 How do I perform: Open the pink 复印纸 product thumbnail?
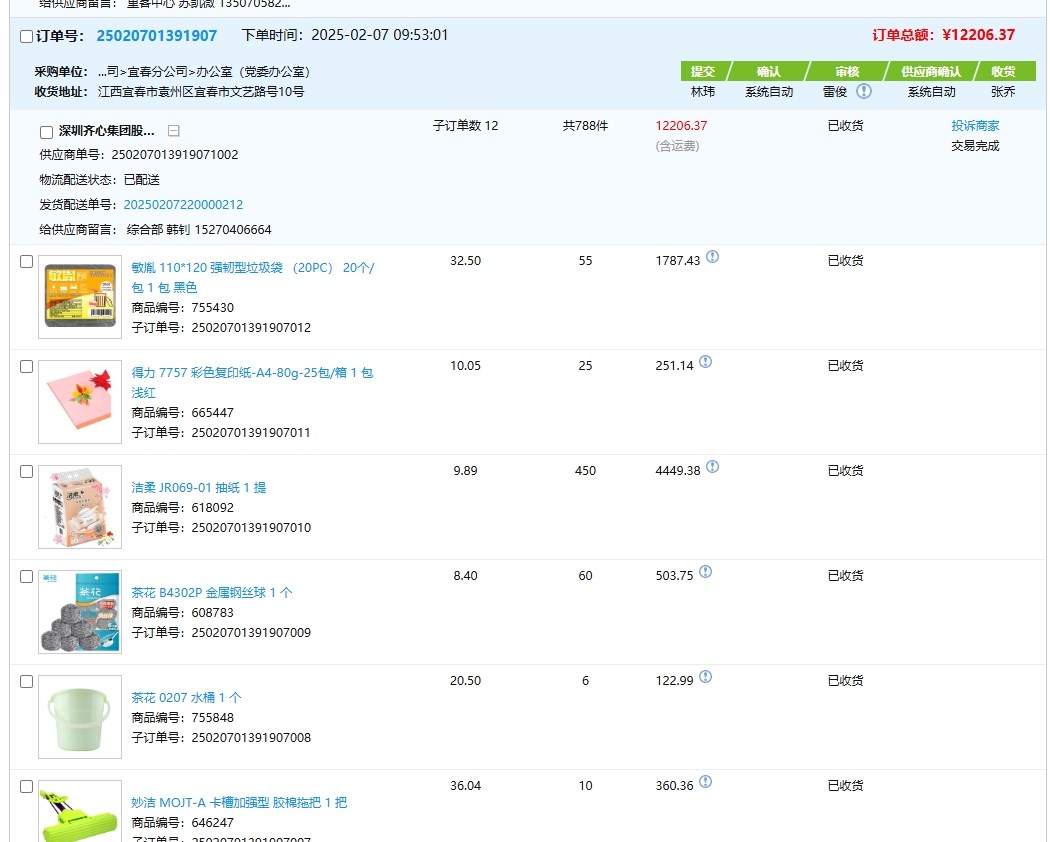pyautogui.click(x=80, y=402)
